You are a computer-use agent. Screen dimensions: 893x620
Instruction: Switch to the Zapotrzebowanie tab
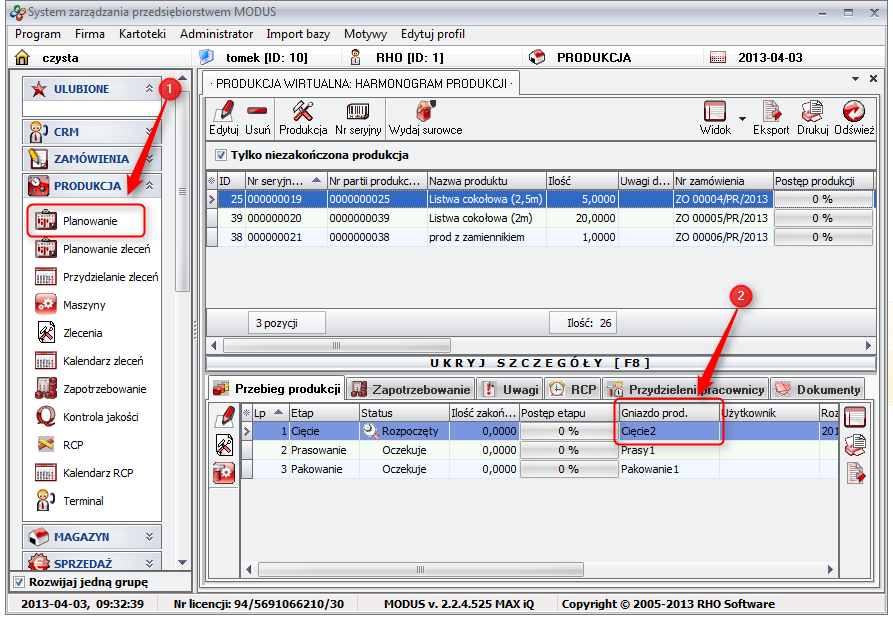pyautogui.click(x=409, y=389)
